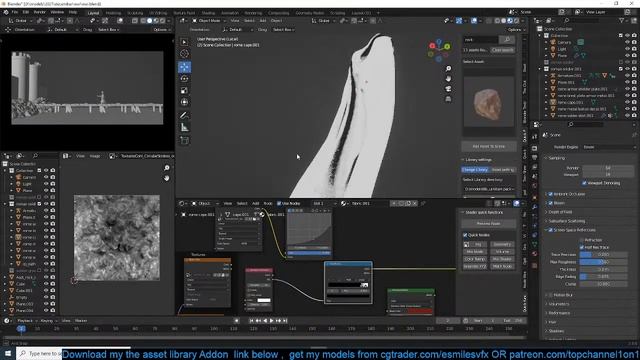This screenshot has width=640, height=360.
Task: Click the viewport pan hand icon
Action: tap(448, 78)
